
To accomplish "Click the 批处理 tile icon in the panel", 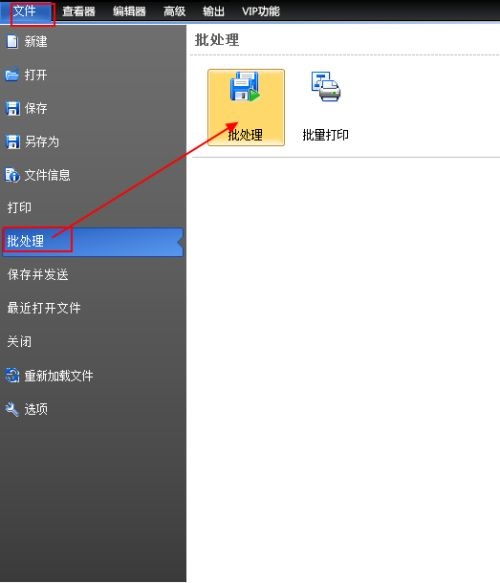I will pyautogui.click(x=245, y=86).
